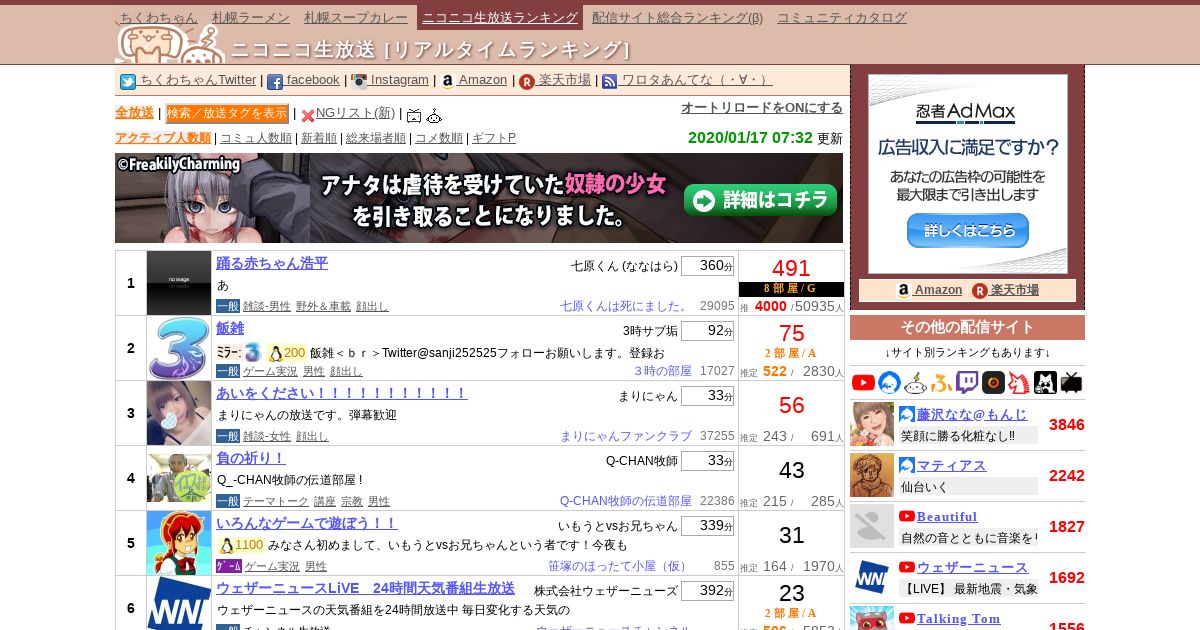Toggle the 検索／放送タグを表示 button
Image resolution: width=1200 pixels, height=630 pixels.
(227, 113)
